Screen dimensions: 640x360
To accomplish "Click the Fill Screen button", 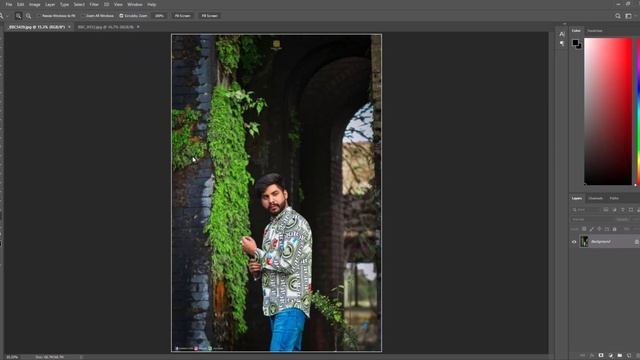I will 209,16.
